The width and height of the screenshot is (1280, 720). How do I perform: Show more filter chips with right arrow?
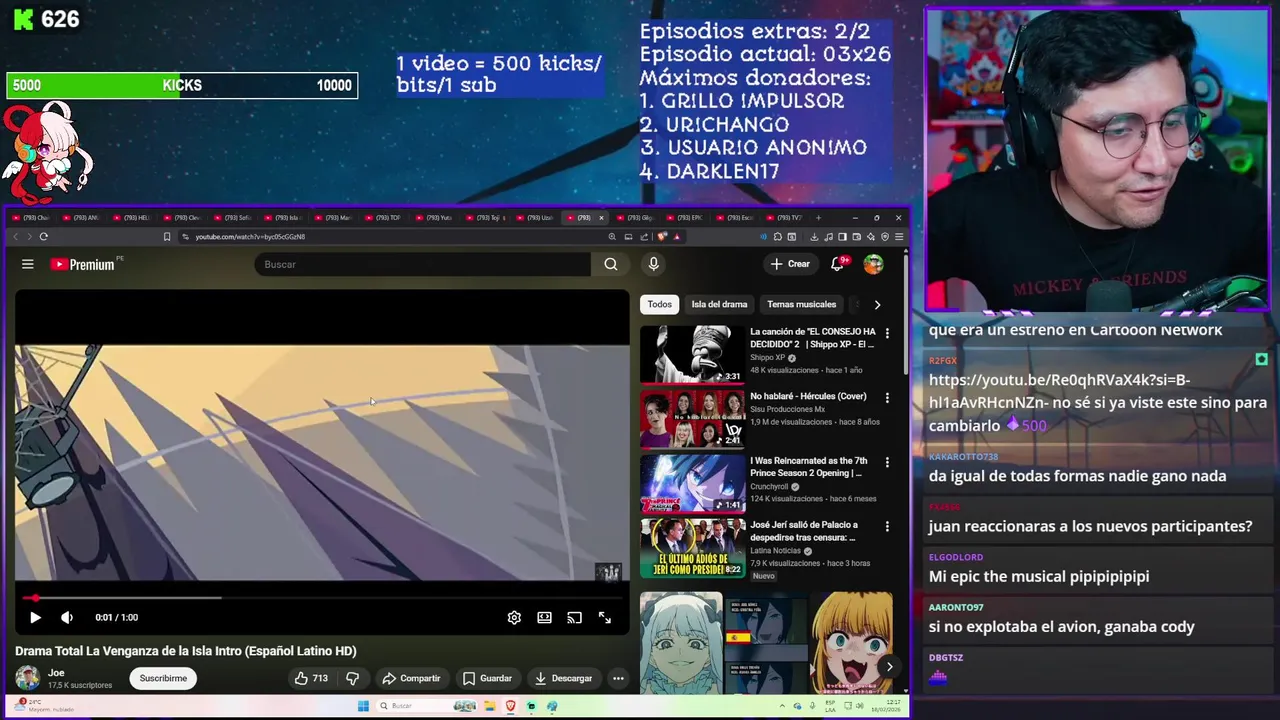coord(877,304)
